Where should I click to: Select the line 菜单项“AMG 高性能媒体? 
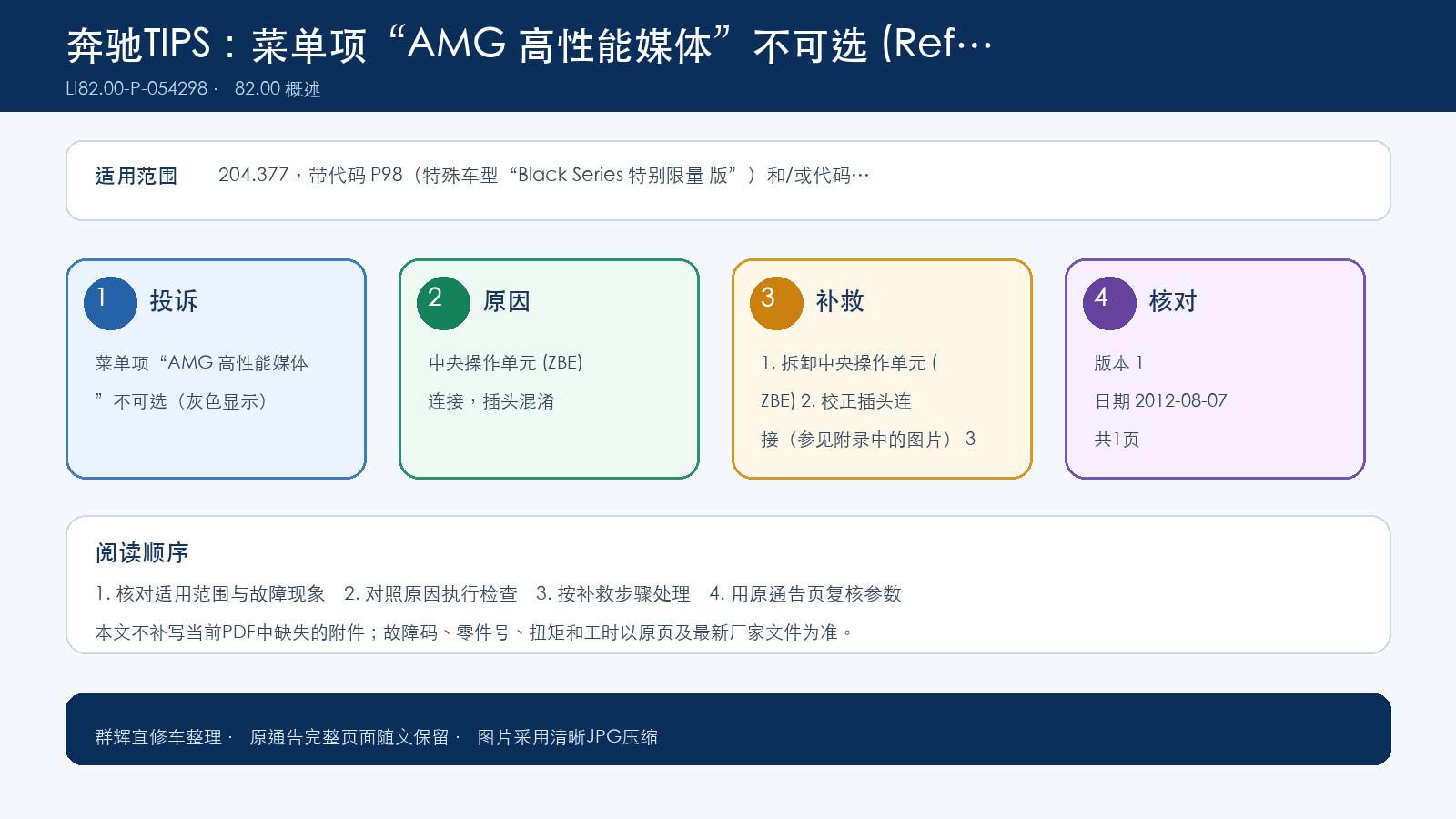click(x=202, y=363)
